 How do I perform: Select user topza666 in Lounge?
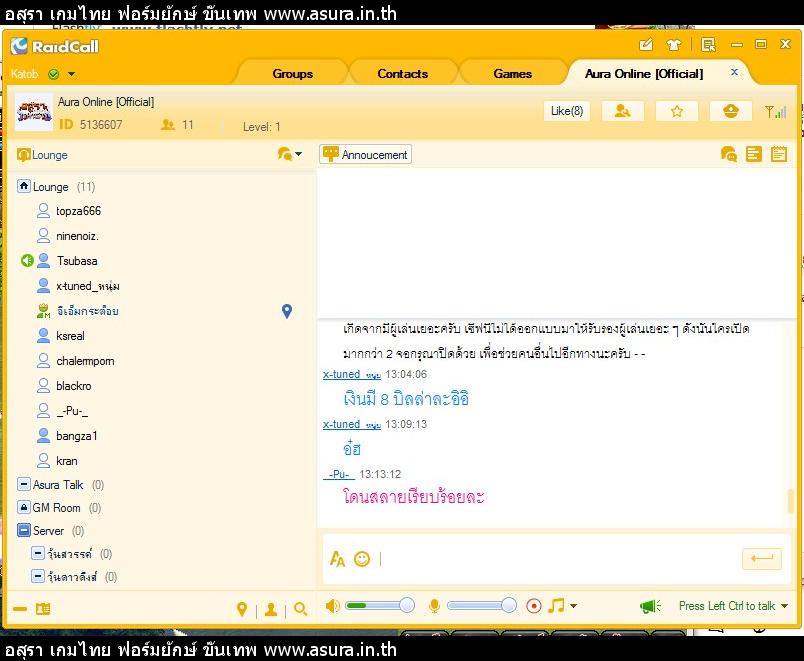pyautogui.click(x=78, y=211)
